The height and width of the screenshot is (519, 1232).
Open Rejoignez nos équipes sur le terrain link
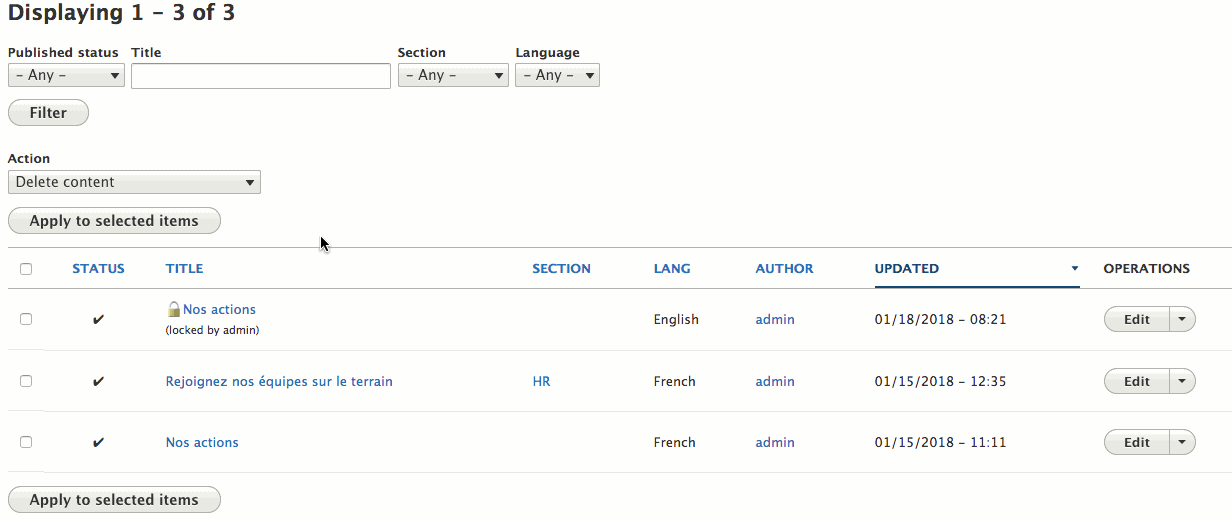click(x=279, y=381)
